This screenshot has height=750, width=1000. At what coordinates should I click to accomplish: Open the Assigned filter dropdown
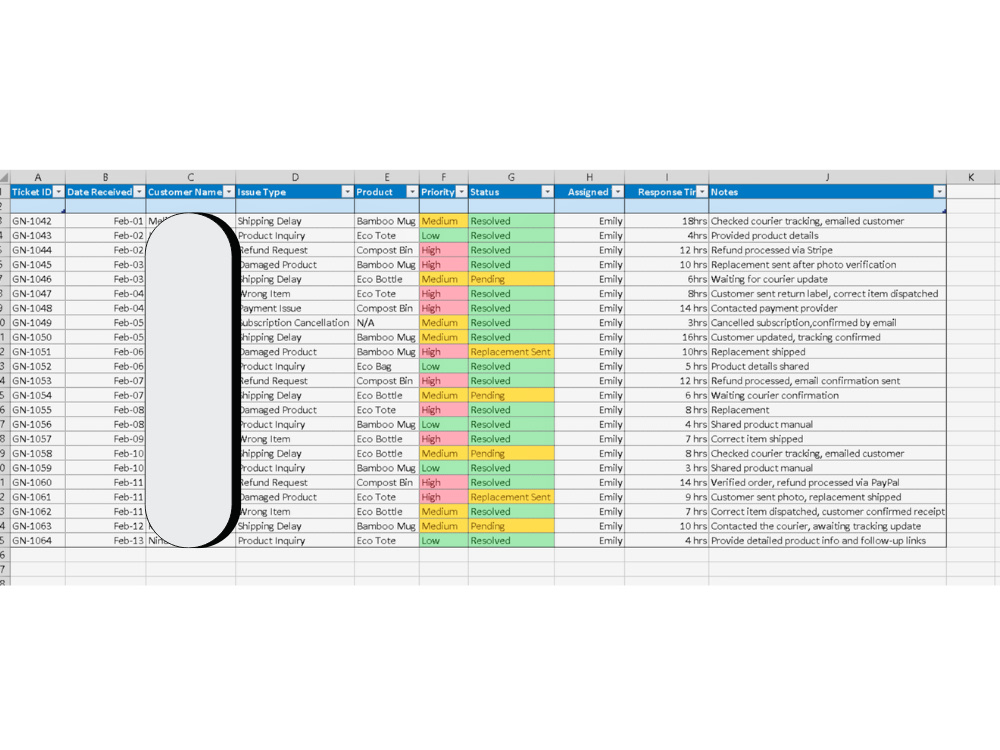click(x=617, y=192)
